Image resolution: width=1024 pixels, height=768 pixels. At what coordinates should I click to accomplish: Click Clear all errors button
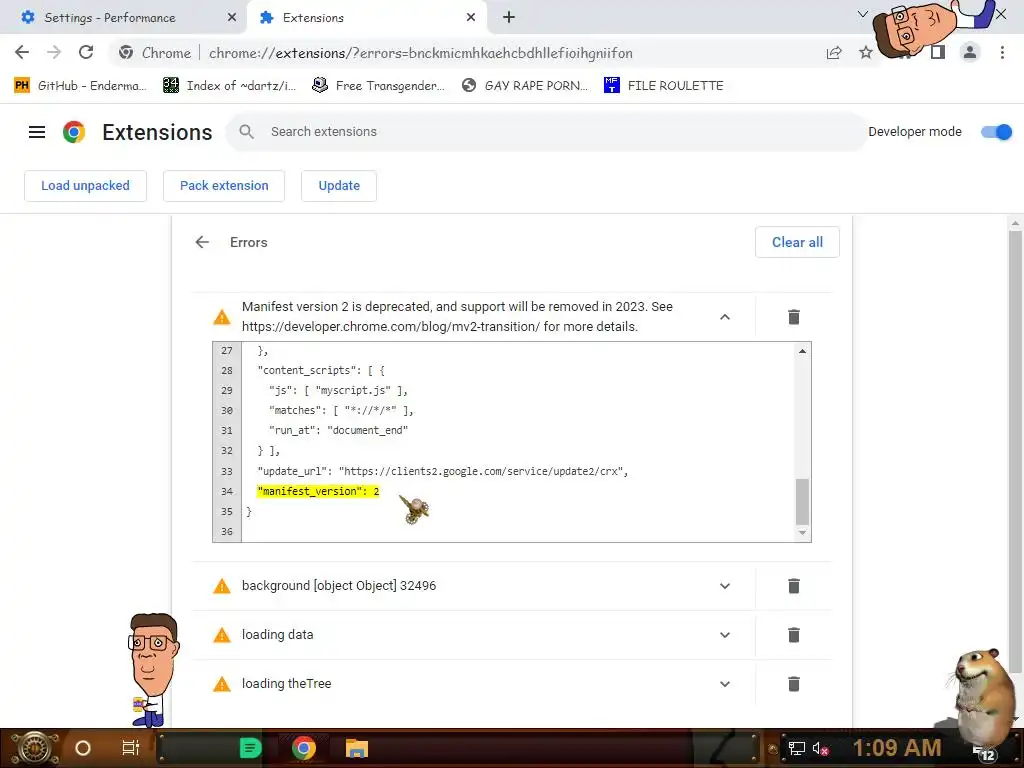click(797, 242)
